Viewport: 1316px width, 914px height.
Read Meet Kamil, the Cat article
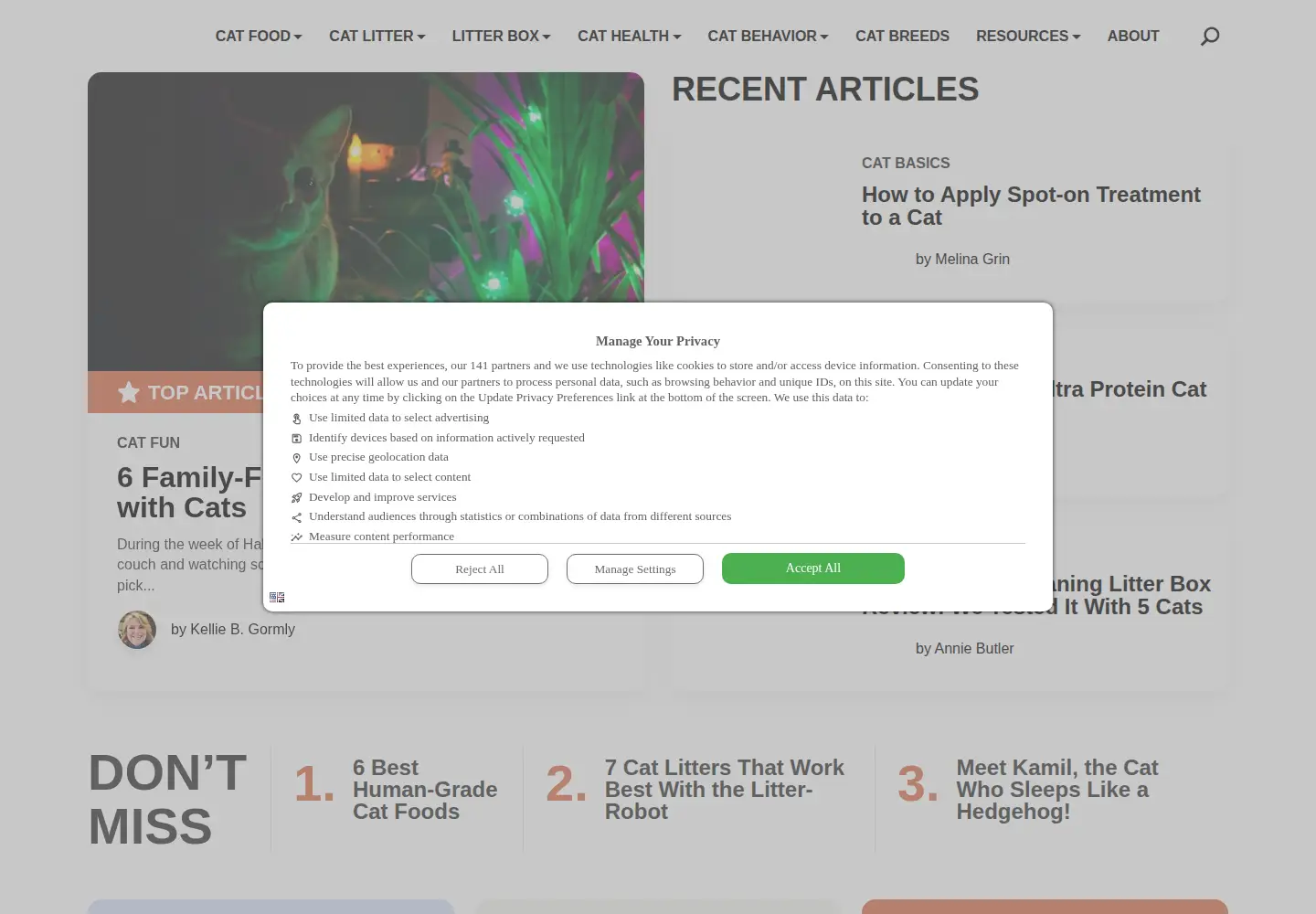pos(1057,790)
